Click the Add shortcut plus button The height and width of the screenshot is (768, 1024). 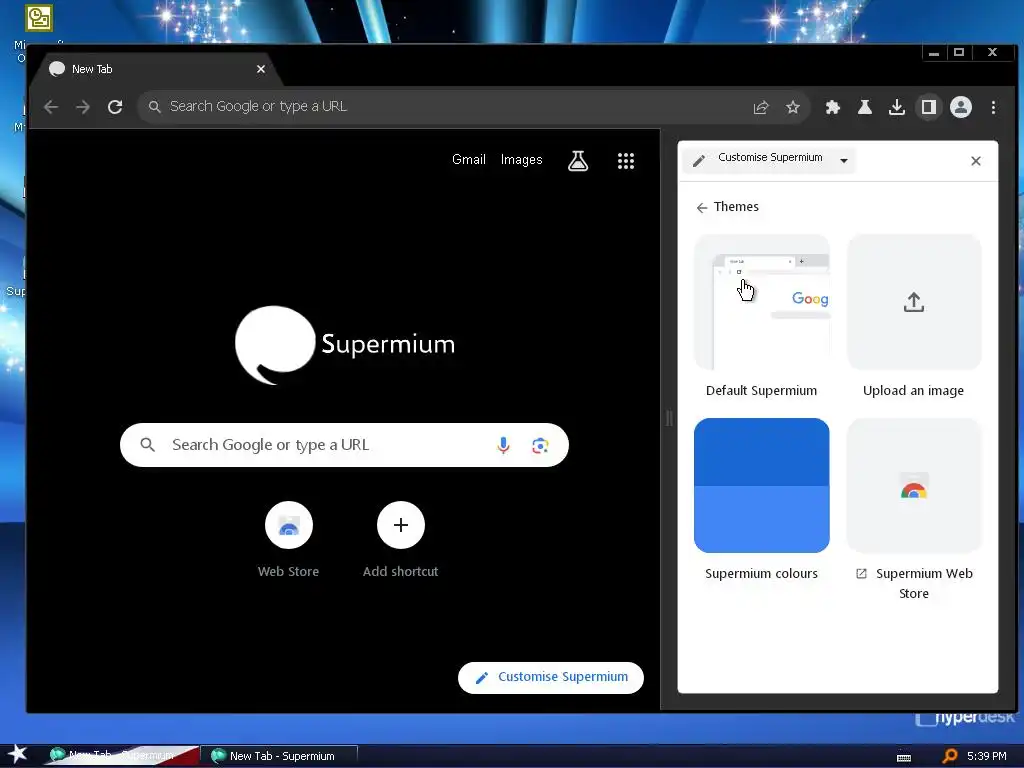coord(401,525)
